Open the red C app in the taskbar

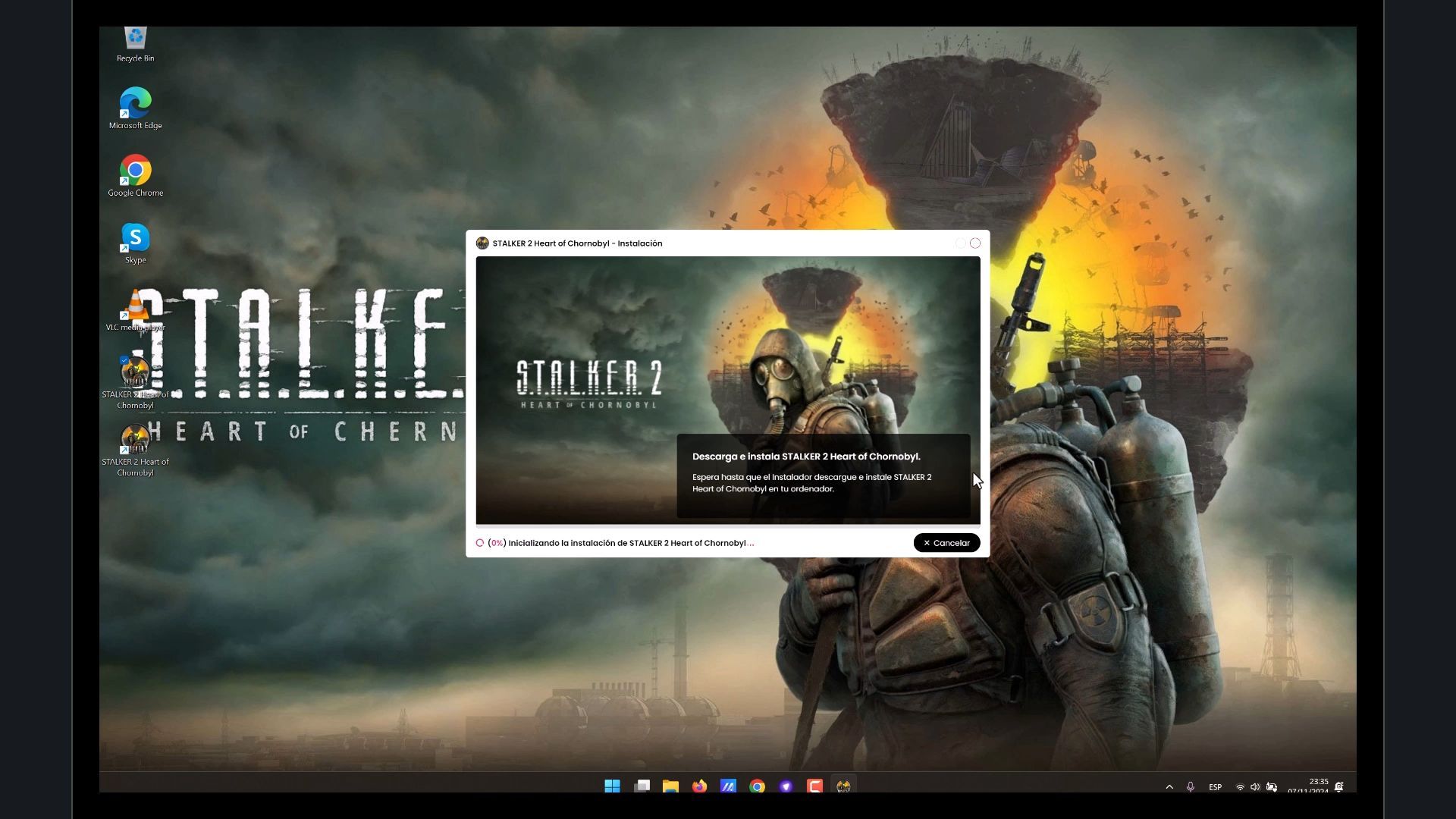[x=814, y=786]
